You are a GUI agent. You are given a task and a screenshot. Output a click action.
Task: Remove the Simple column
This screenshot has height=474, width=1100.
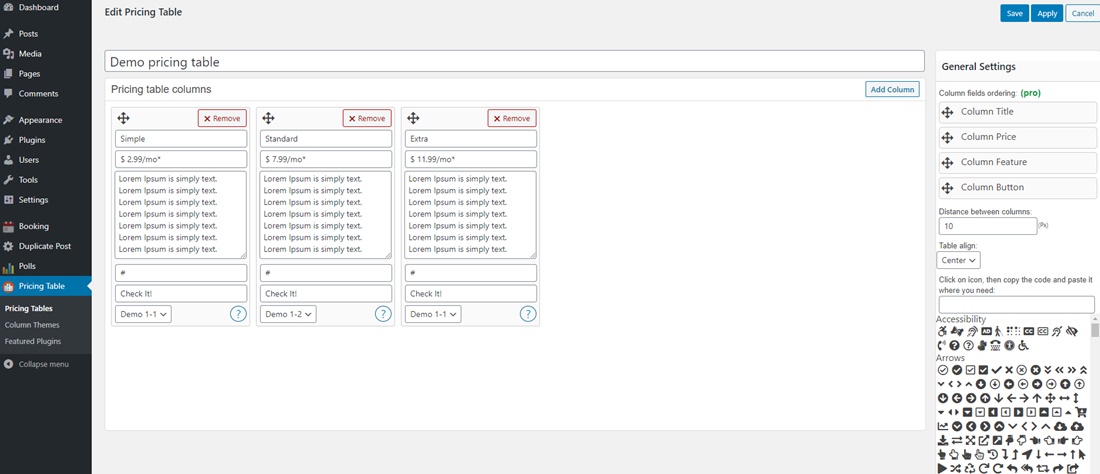tap(222, 118)
